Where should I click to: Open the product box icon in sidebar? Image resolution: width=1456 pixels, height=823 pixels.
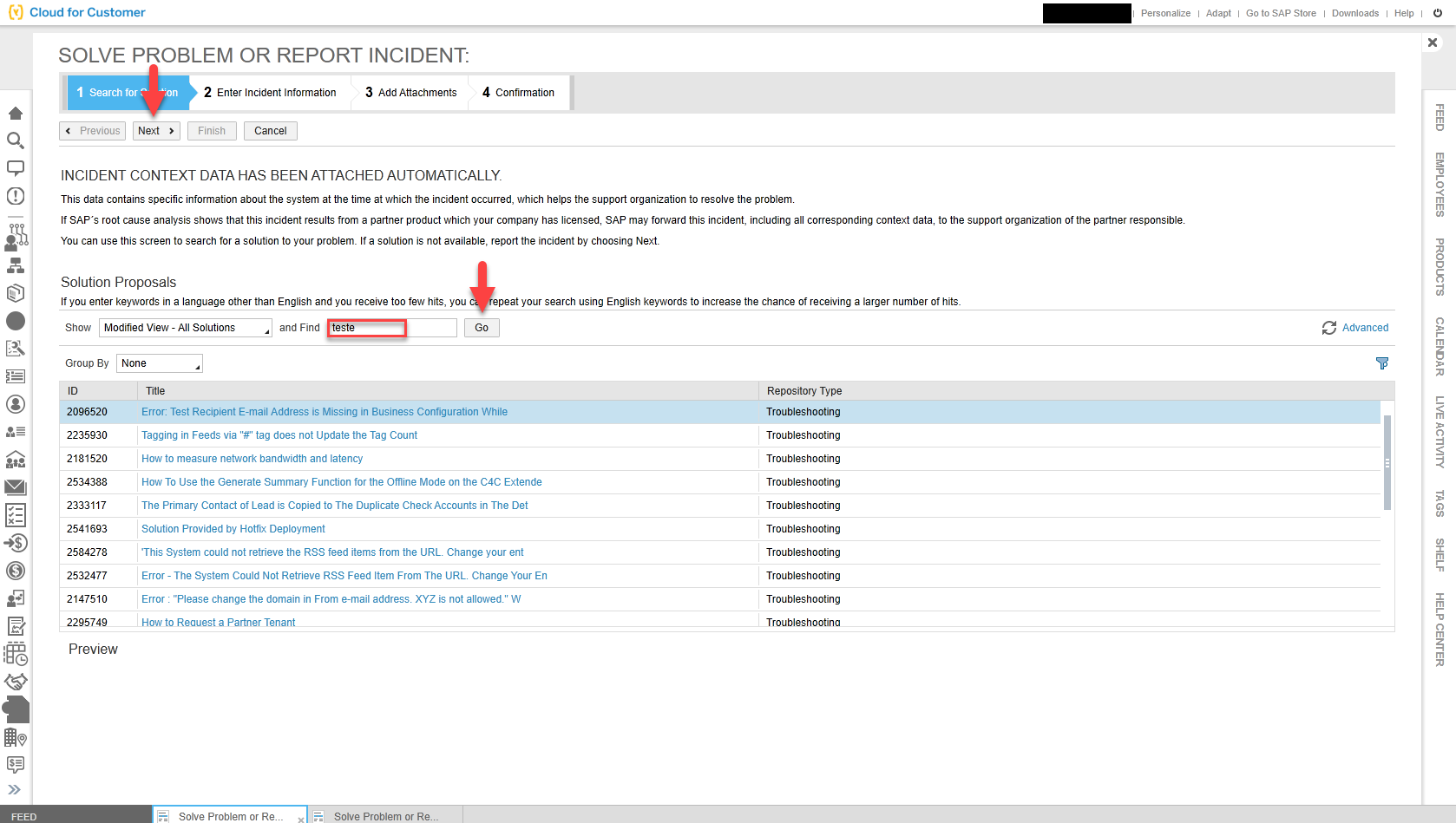[x=16, y=293]
